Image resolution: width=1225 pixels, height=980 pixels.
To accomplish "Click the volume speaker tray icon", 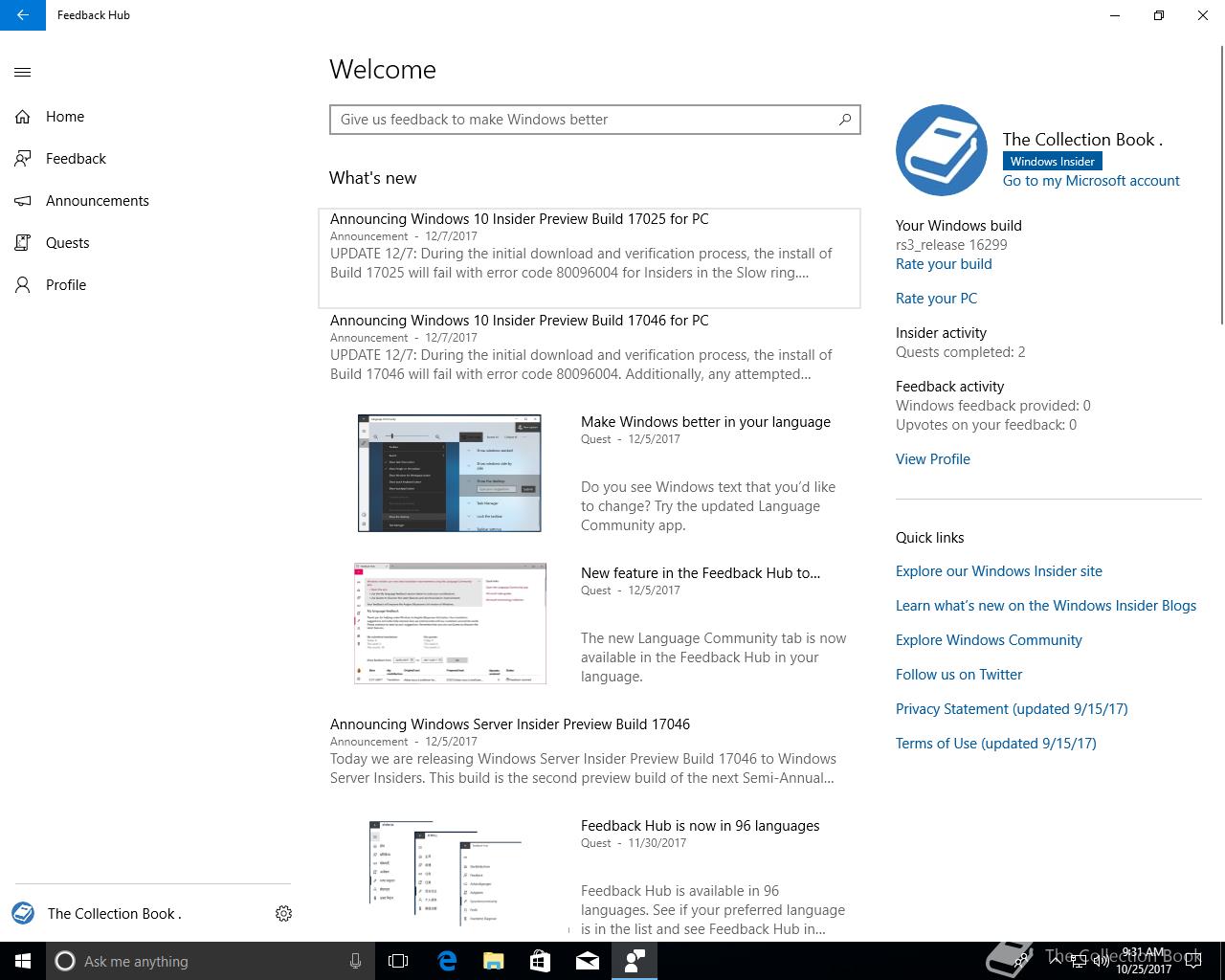I will coord(1101,961).
